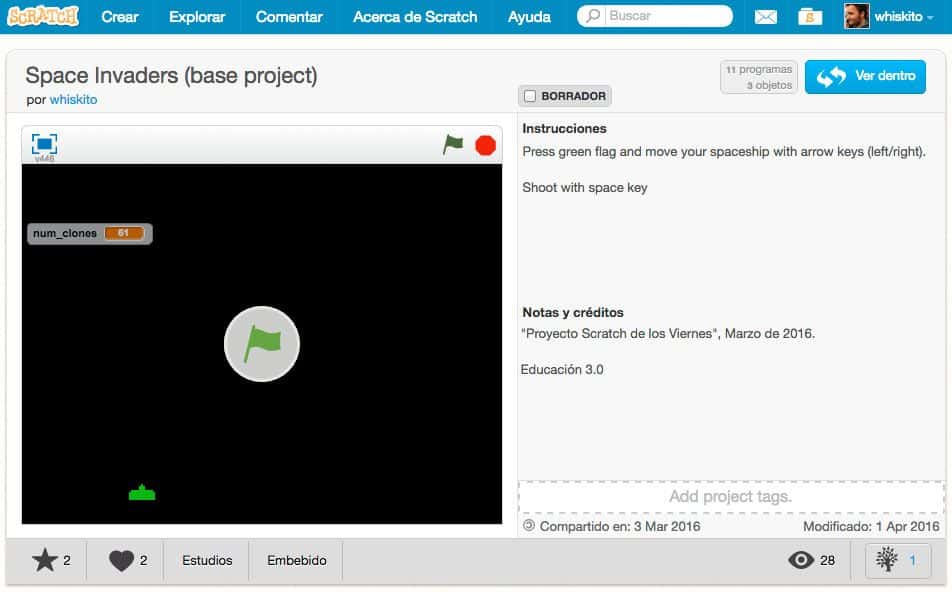Screen dimensions: 952x592
Task: Click the Add project tags field
Action: (730, 497)
